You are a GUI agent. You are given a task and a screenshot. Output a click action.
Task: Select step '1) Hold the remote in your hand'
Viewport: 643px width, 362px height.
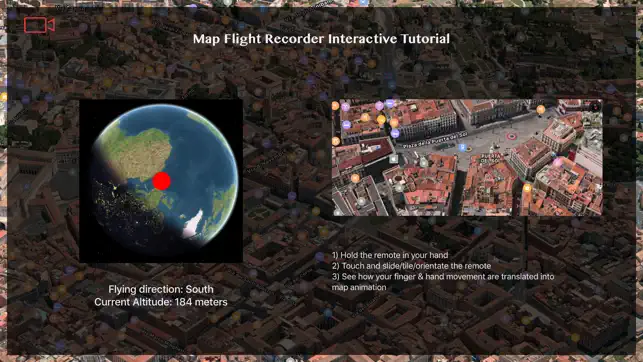click(390, 255)
